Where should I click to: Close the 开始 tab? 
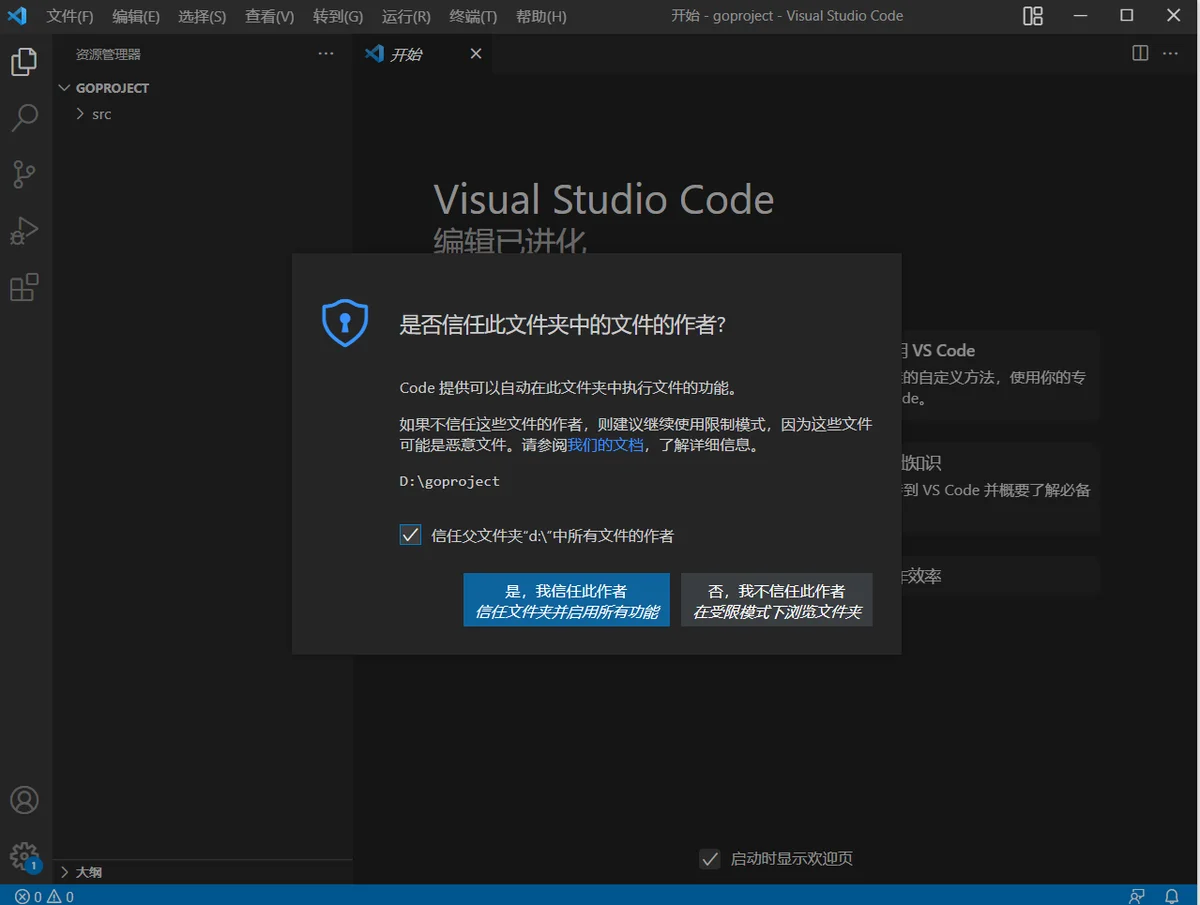tap(476, 54)
